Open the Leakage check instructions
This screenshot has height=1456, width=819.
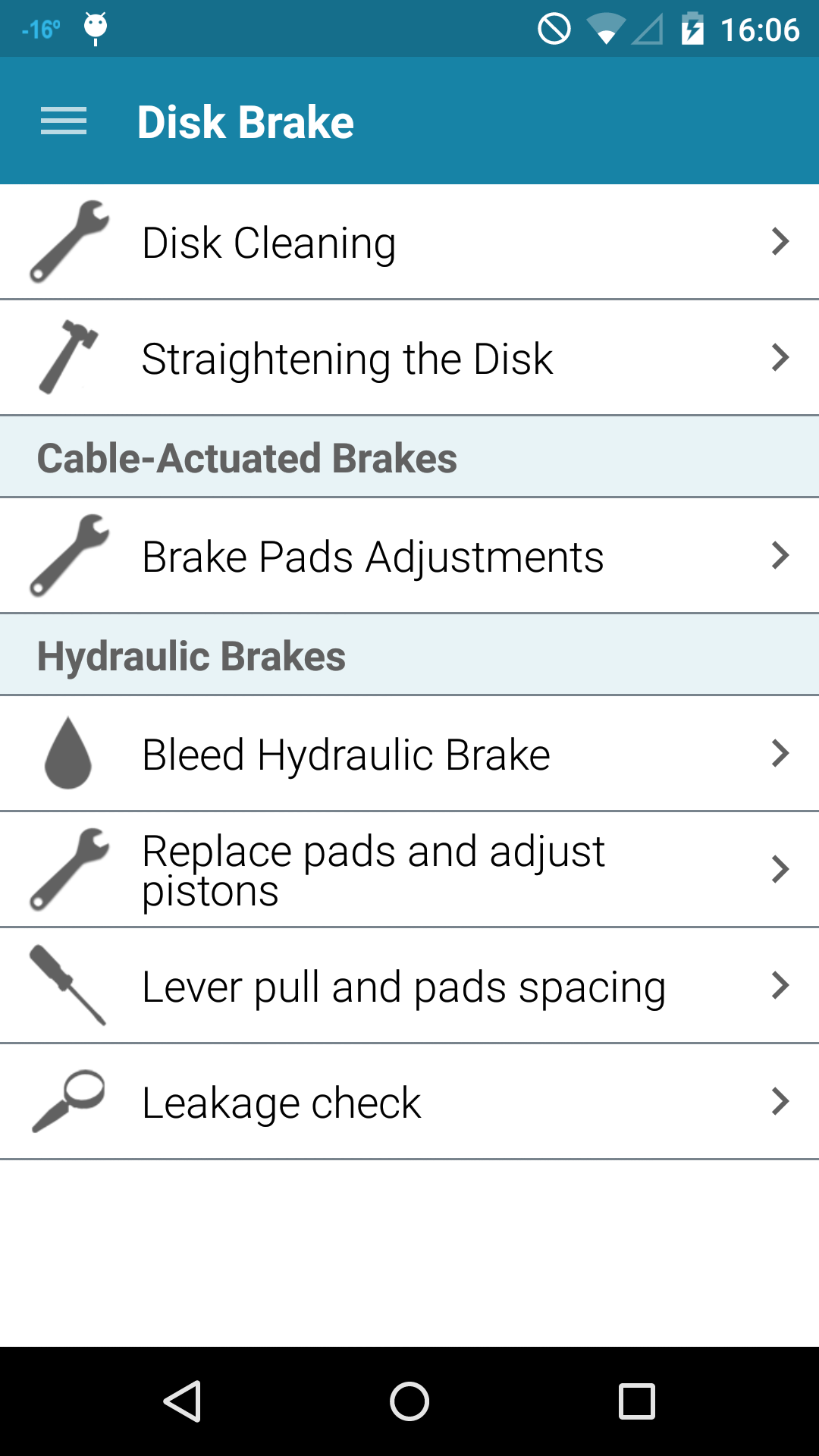pyautogui.click(x=283, y=1101)
